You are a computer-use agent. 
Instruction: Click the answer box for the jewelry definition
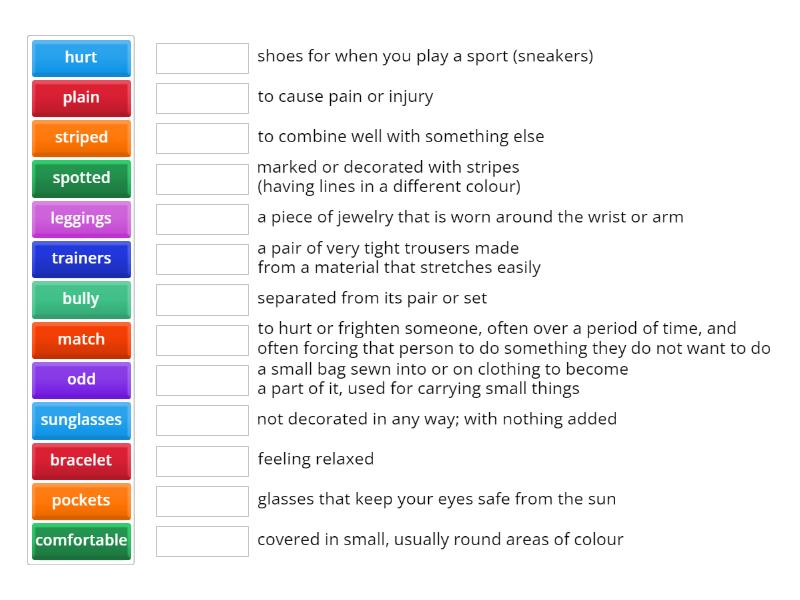click(x=202, y=217)
